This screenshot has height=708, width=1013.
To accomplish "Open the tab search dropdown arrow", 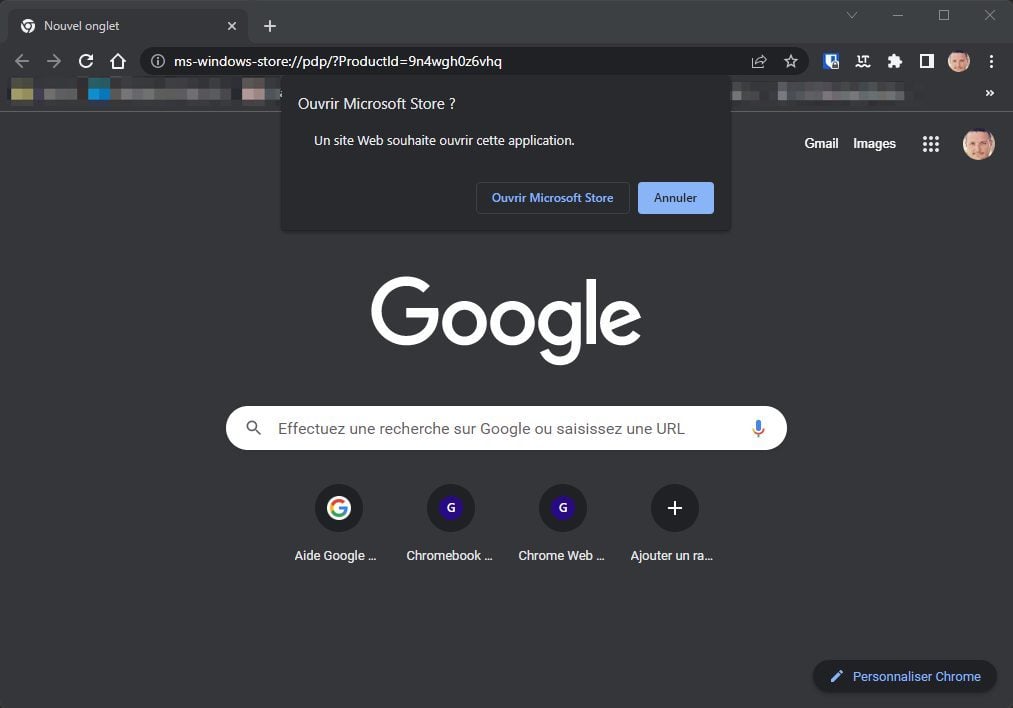I will tap(852, 15).
